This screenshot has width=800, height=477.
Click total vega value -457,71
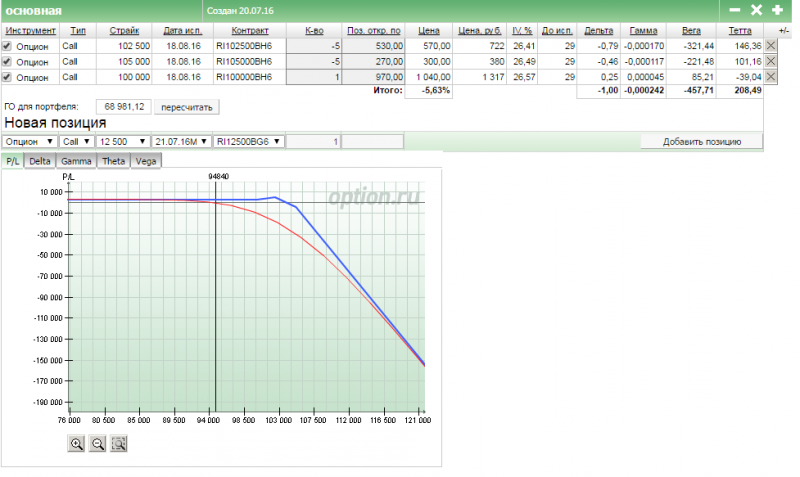click(697, 91)
